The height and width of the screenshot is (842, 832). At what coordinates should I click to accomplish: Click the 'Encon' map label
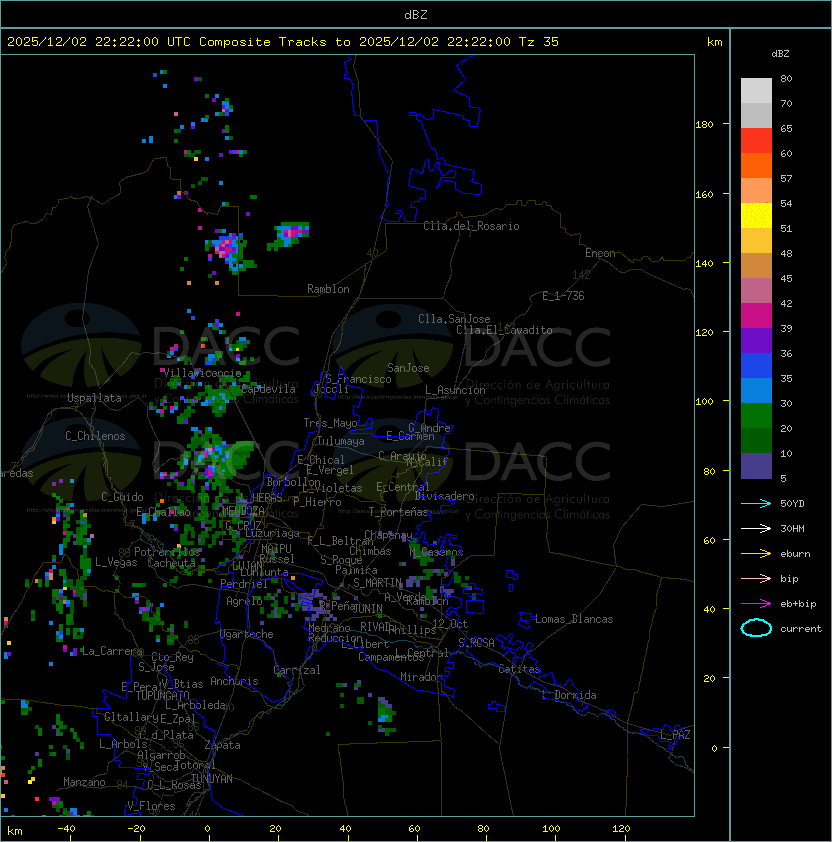[600, 253]
